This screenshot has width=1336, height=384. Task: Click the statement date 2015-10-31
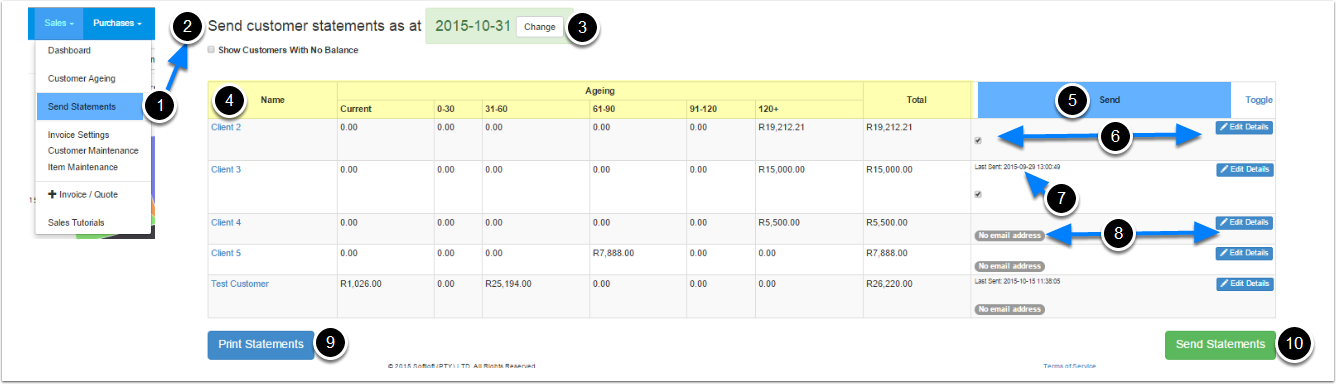(x=473, y=27)
